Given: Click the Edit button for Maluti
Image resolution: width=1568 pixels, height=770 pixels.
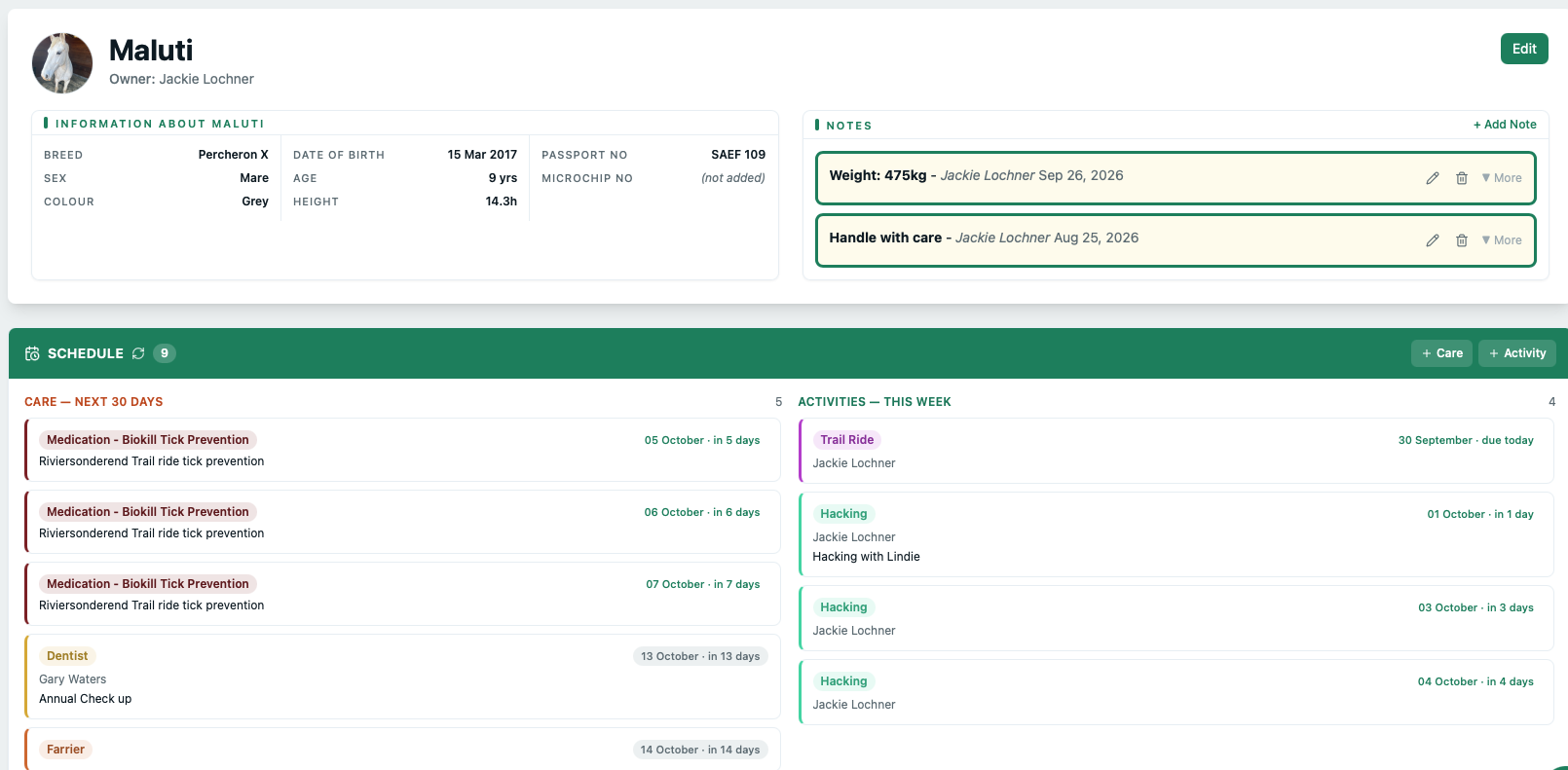Looking at the screenshot, I should click(1524, 49).
